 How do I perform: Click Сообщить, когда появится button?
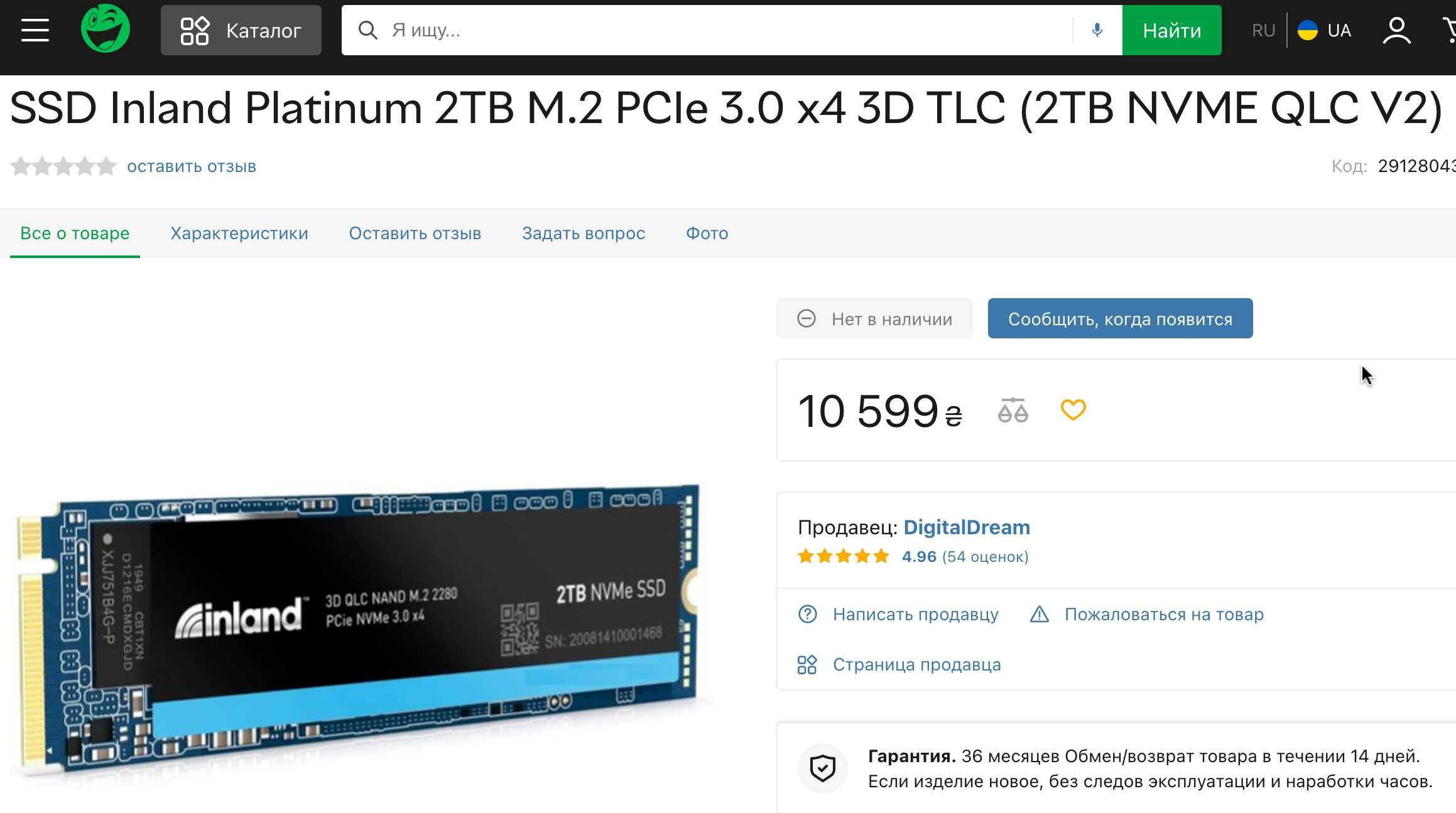[1120, 318]
